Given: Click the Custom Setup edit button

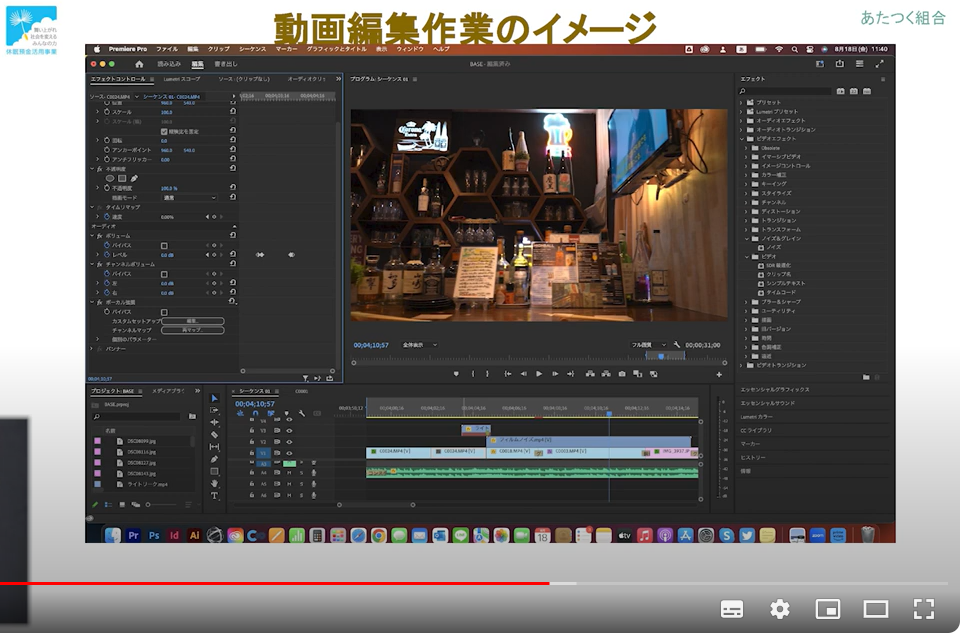Looking at the screenshot, I should coord(193,321).
